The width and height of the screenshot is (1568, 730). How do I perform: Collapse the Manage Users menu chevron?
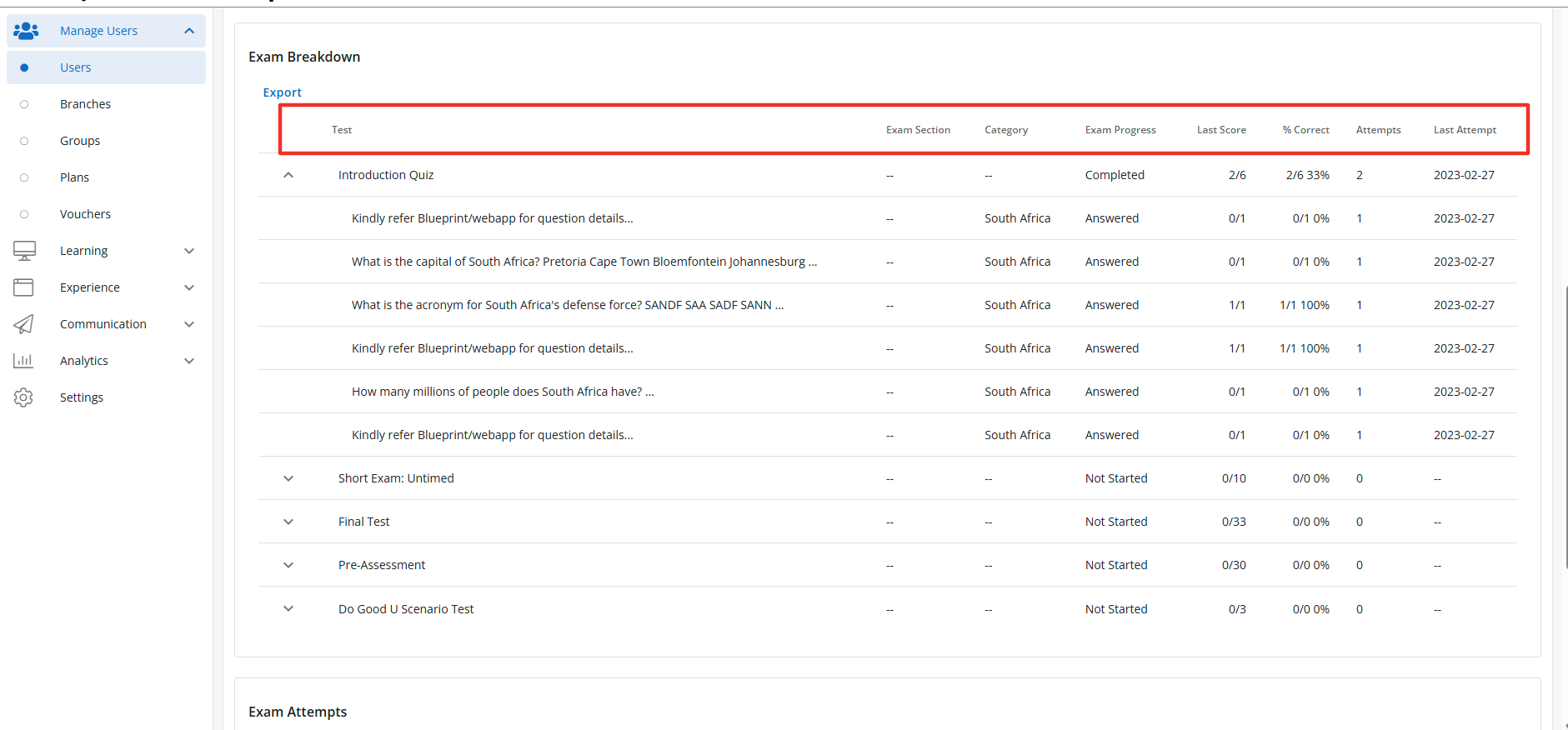pos(189,31)
